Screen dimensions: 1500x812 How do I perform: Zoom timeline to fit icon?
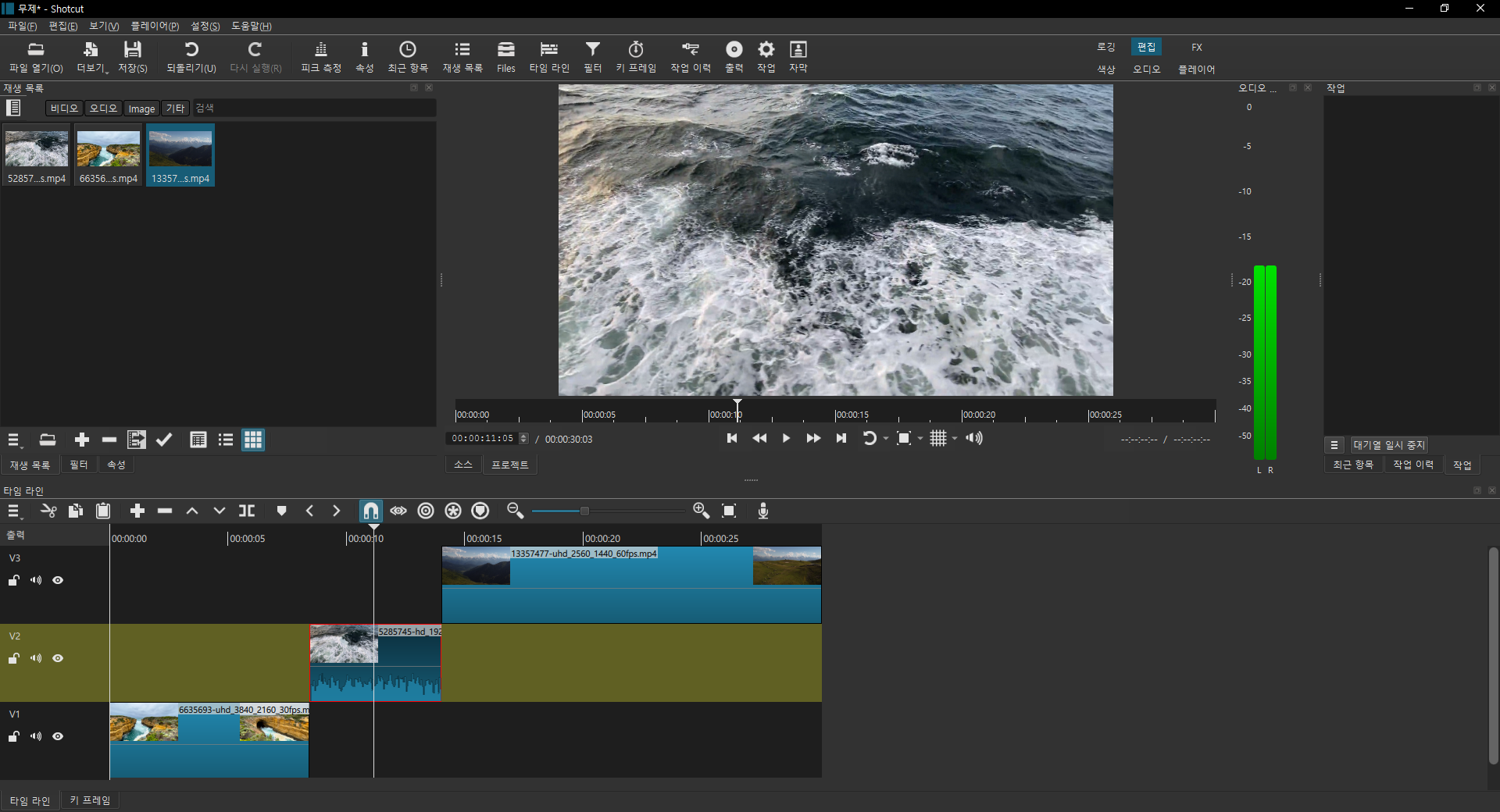(x=729, y=511)
